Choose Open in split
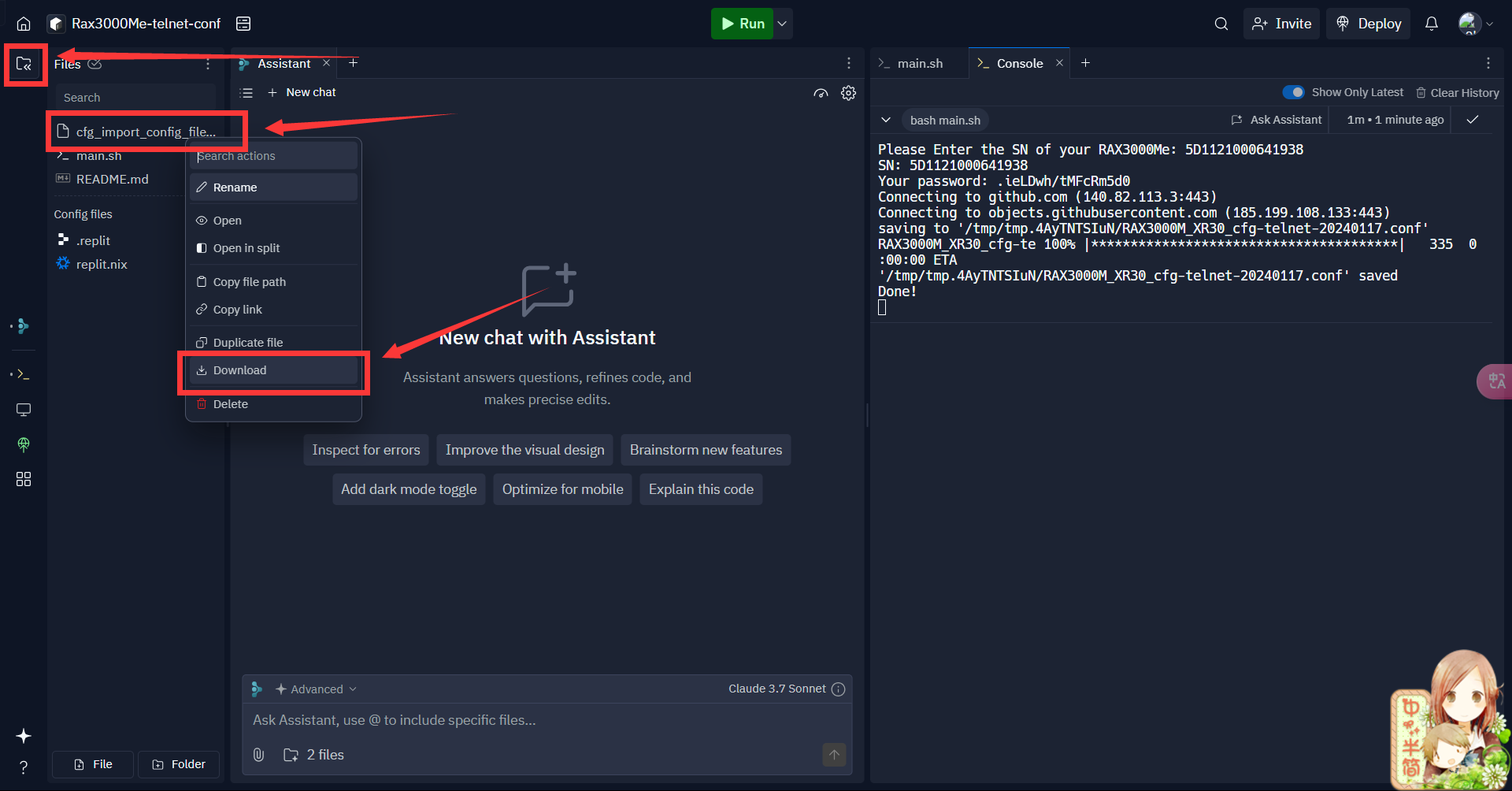The image size is (1512, 791). pyautogui.click(x=273, y=248)
